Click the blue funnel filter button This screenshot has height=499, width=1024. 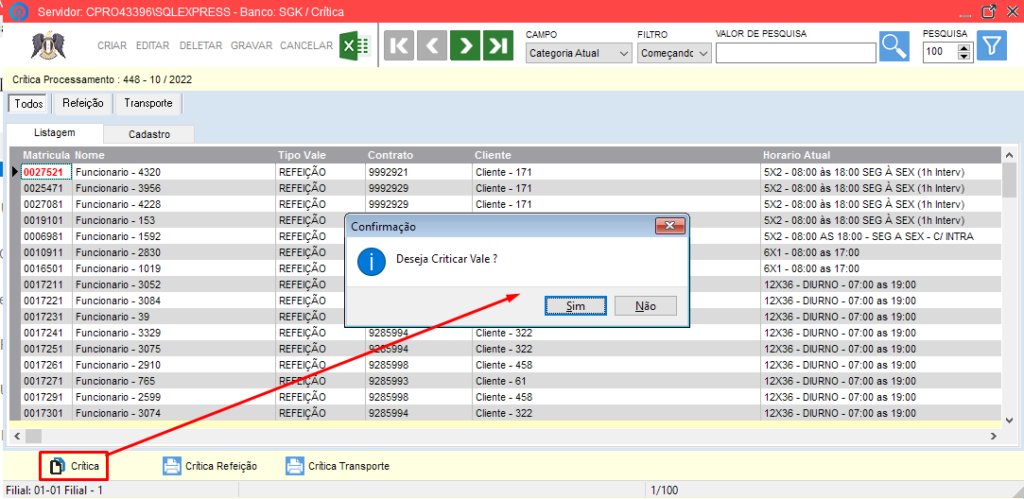click(x=991, y=46)
